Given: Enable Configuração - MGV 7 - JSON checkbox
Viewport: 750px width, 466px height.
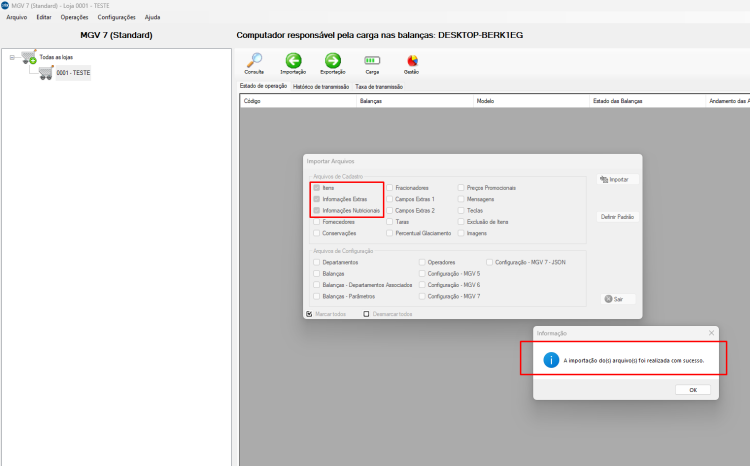Looking at the screenshot, I should (489, 262).
